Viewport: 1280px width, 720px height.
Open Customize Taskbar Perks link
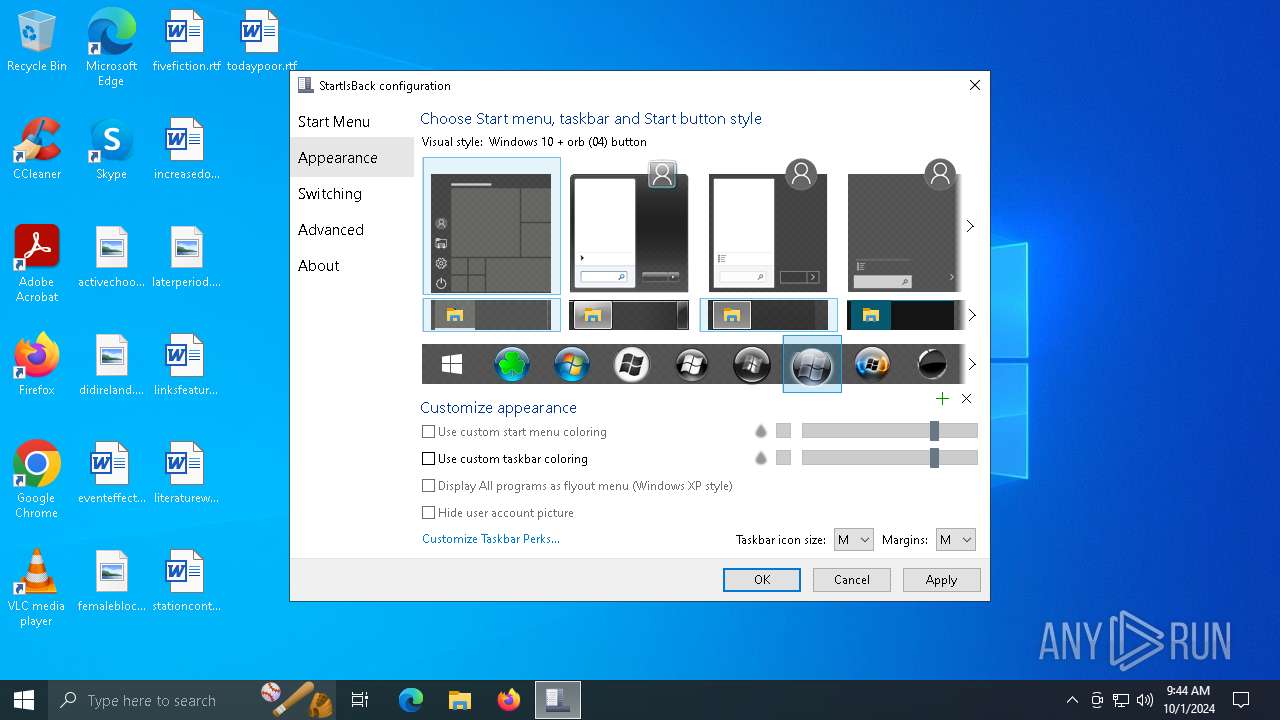[x=491, y=539]
